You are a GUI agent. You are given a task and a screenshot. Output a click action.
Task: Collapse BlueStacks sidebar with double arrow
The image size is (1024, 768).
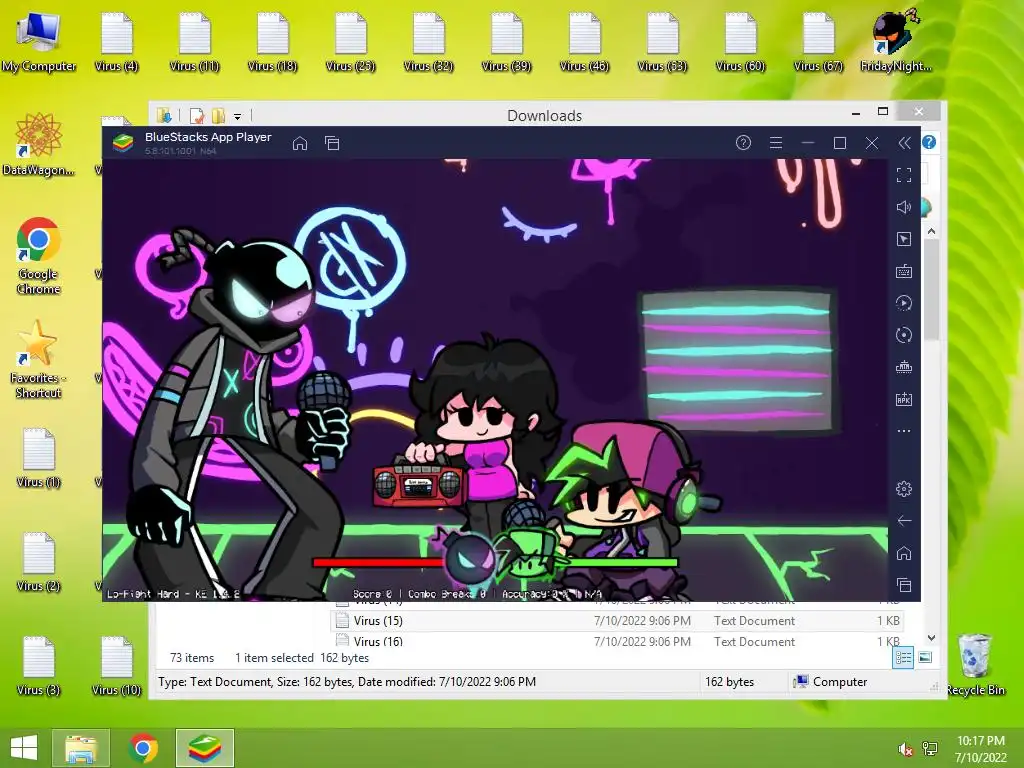click(904, 143)
